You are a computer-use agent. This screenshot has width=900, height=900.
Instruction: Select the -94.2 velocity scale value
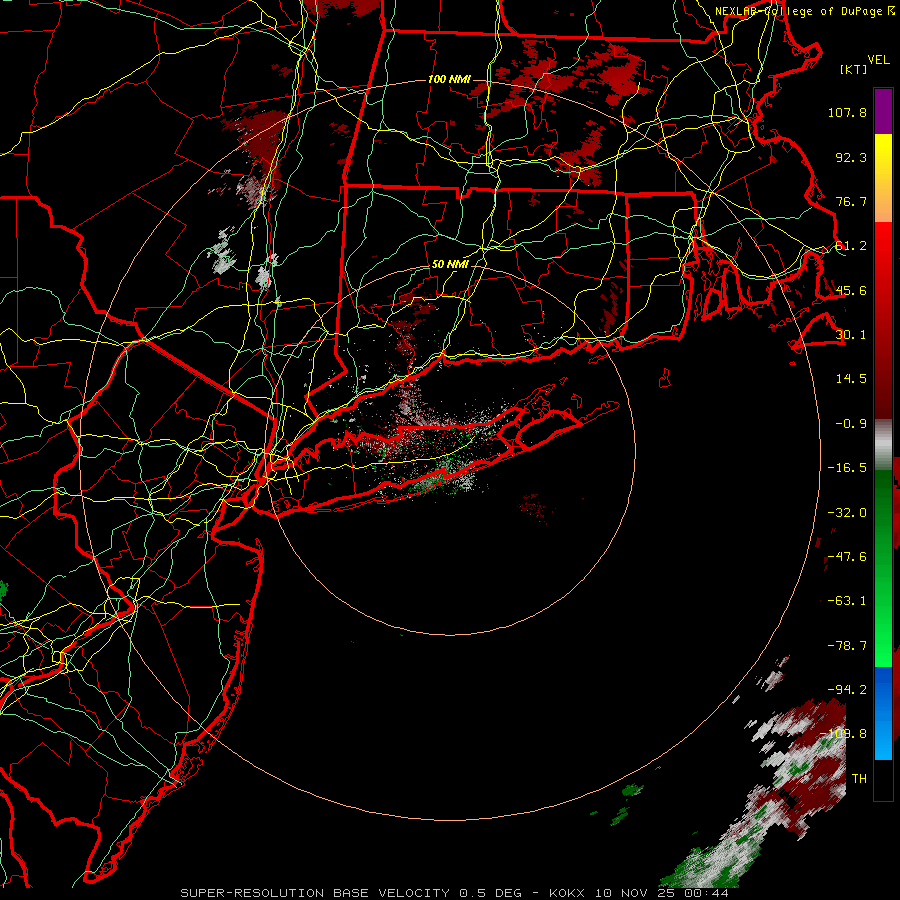coord(847,690)
